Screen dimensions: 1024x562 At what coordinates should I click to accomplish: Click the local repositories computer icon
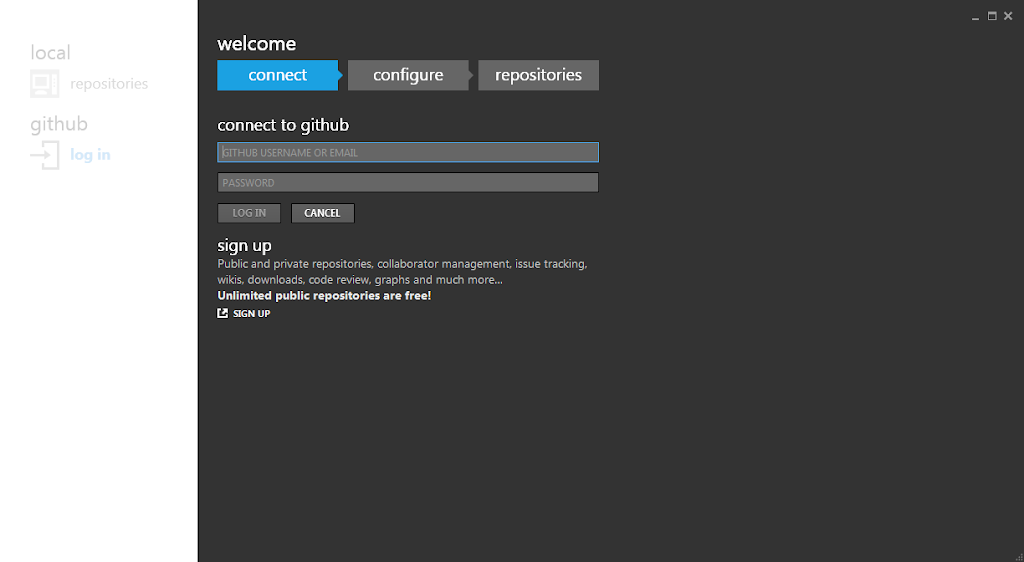tap(44, 84)
